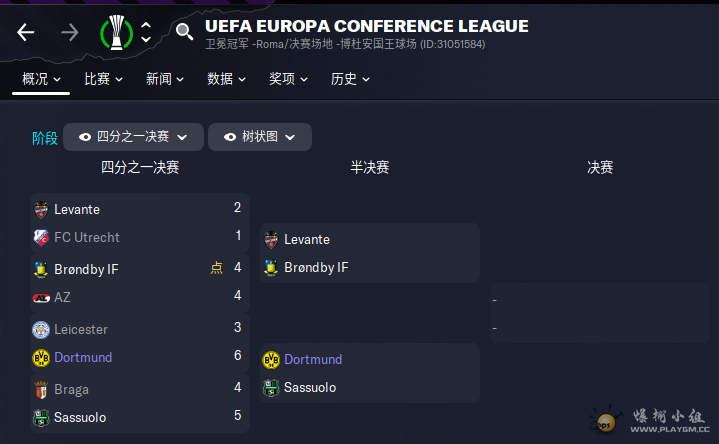Screen dimensions: 719x444
Task: Click the Leicester club badge
Action: (x=41, y=330)
